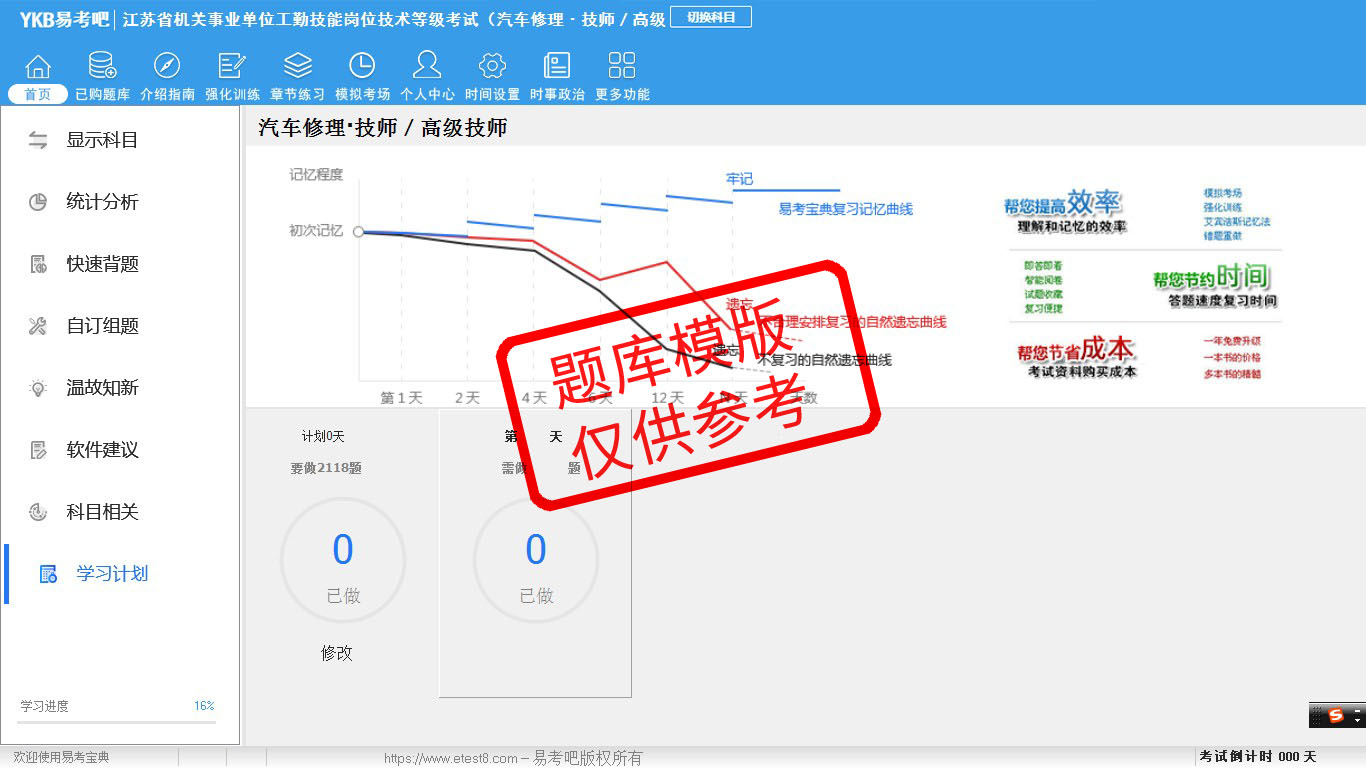Click the 温故知新 lightbulb icon

(38, 388)
